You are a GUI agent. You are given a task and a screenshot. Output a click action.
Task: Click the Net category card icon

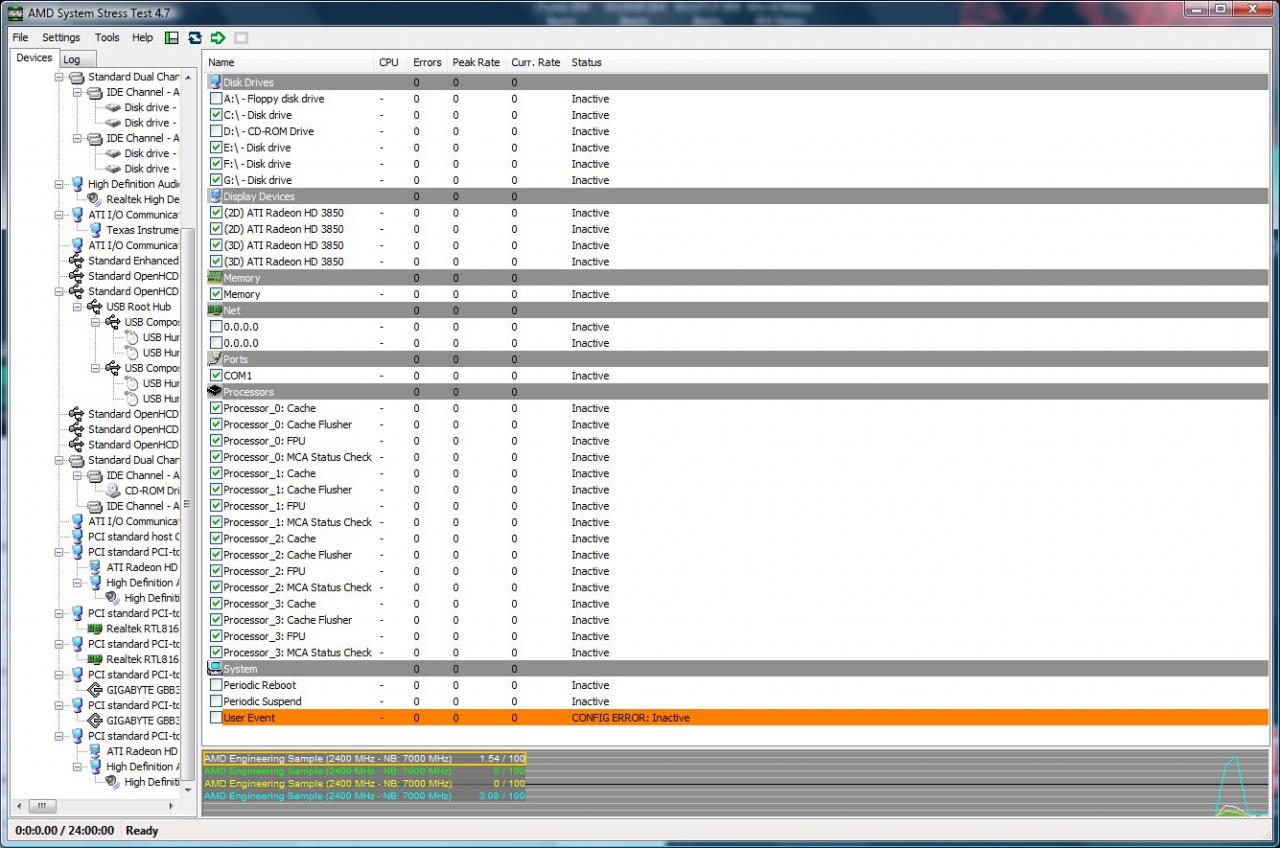point(215,310)
